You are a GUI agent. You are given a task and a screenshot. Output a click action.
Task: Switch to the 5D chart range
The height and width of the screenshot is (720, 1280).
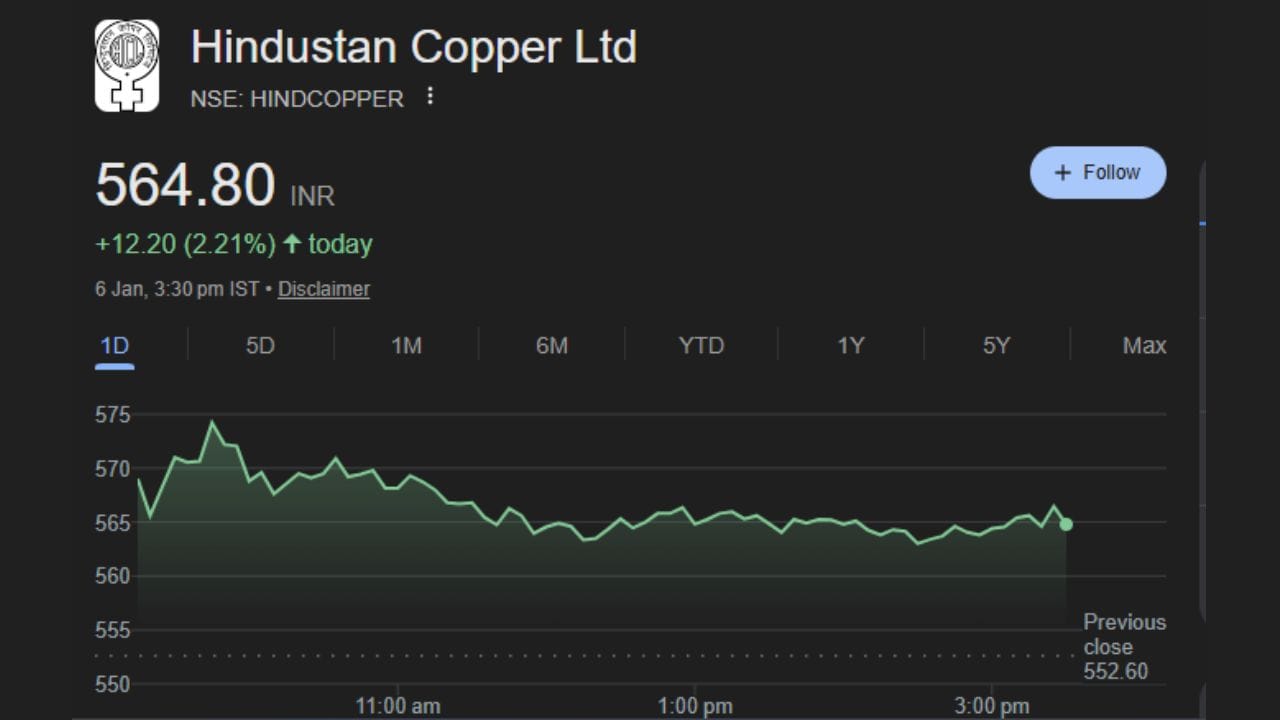[260, 346]
